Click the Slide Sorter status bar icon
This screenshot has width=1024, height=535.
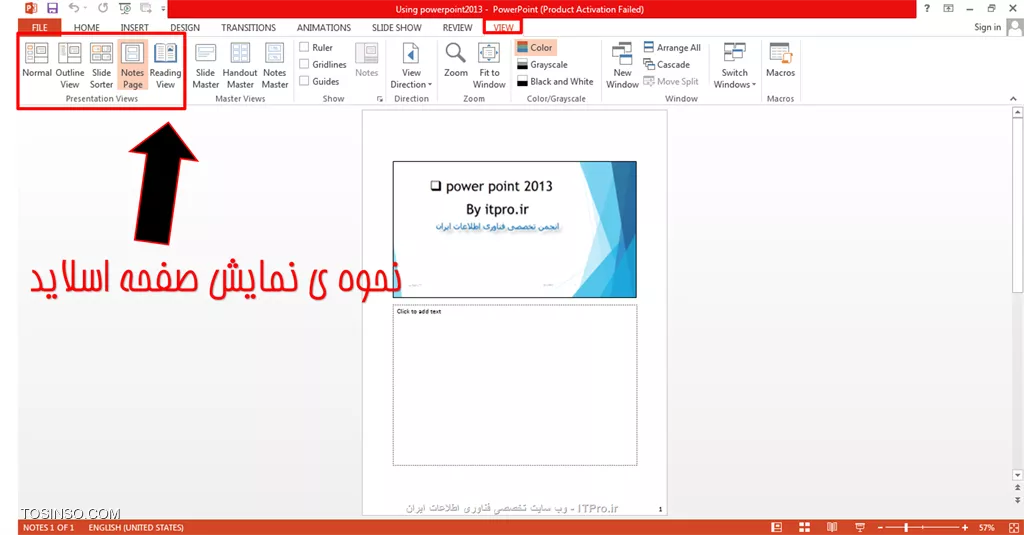click(805, 527)
